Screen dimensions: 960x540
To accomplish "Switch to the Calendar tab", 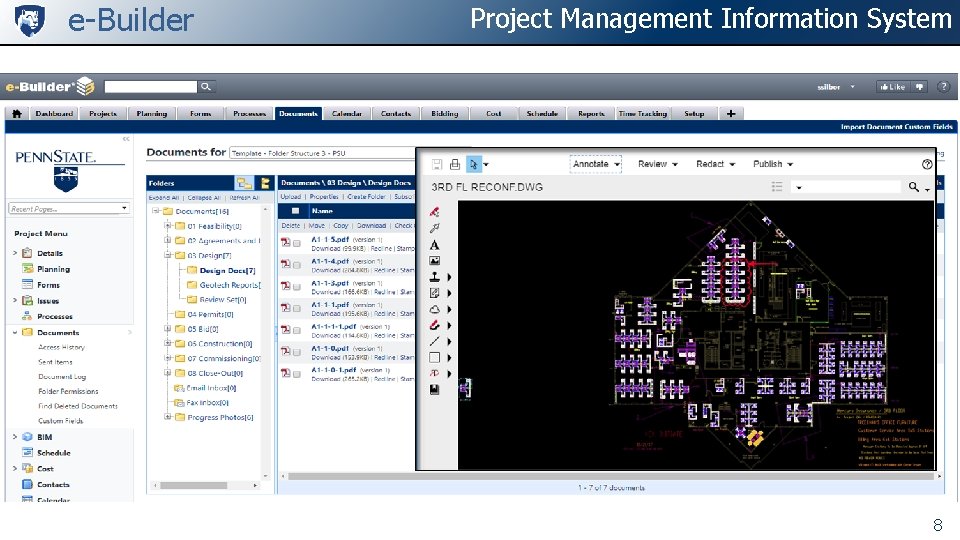I will click(347, 113).
